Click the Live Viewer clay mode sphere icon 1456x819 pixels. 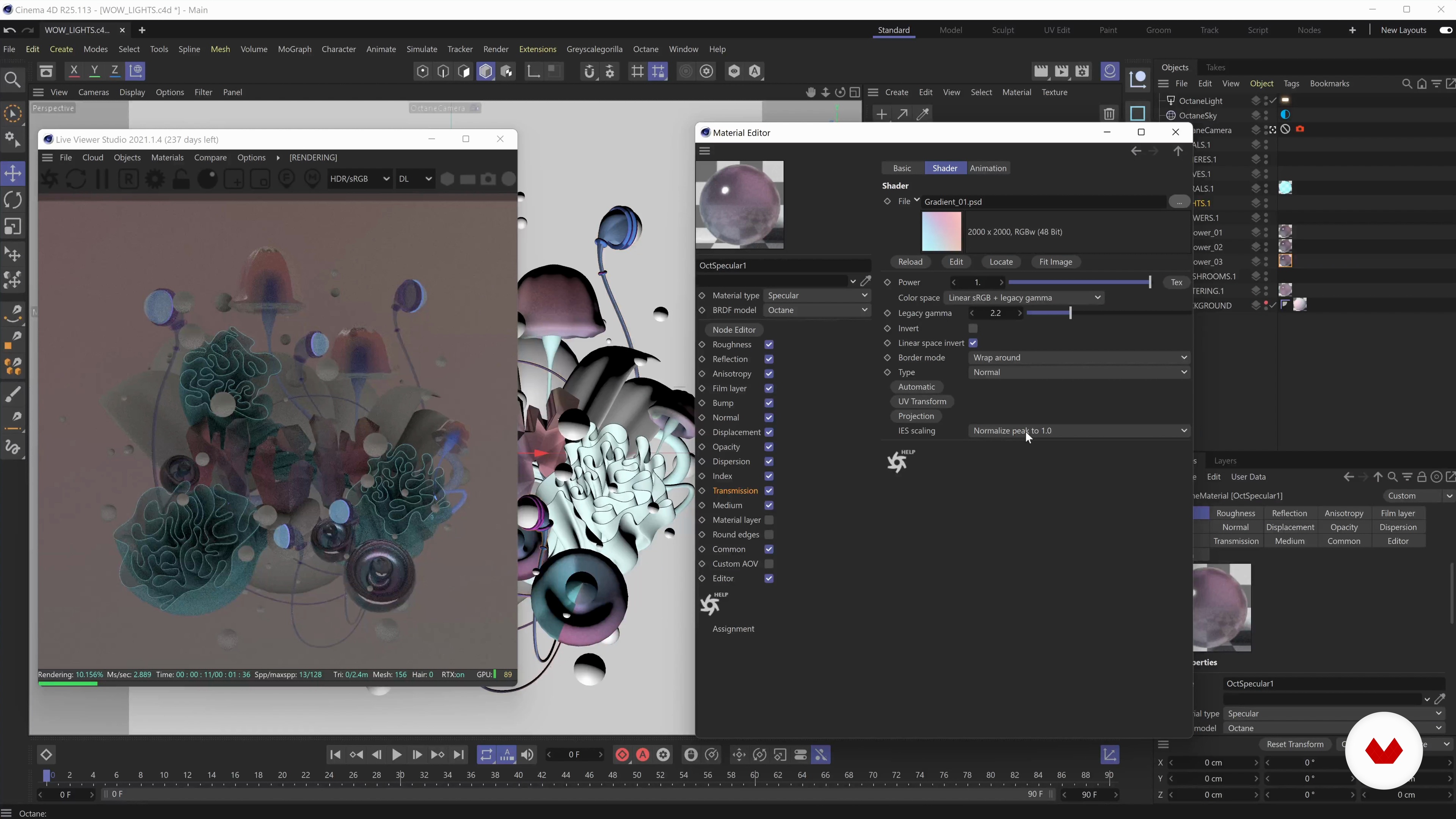pyautogui.click(x=207, y=179)
